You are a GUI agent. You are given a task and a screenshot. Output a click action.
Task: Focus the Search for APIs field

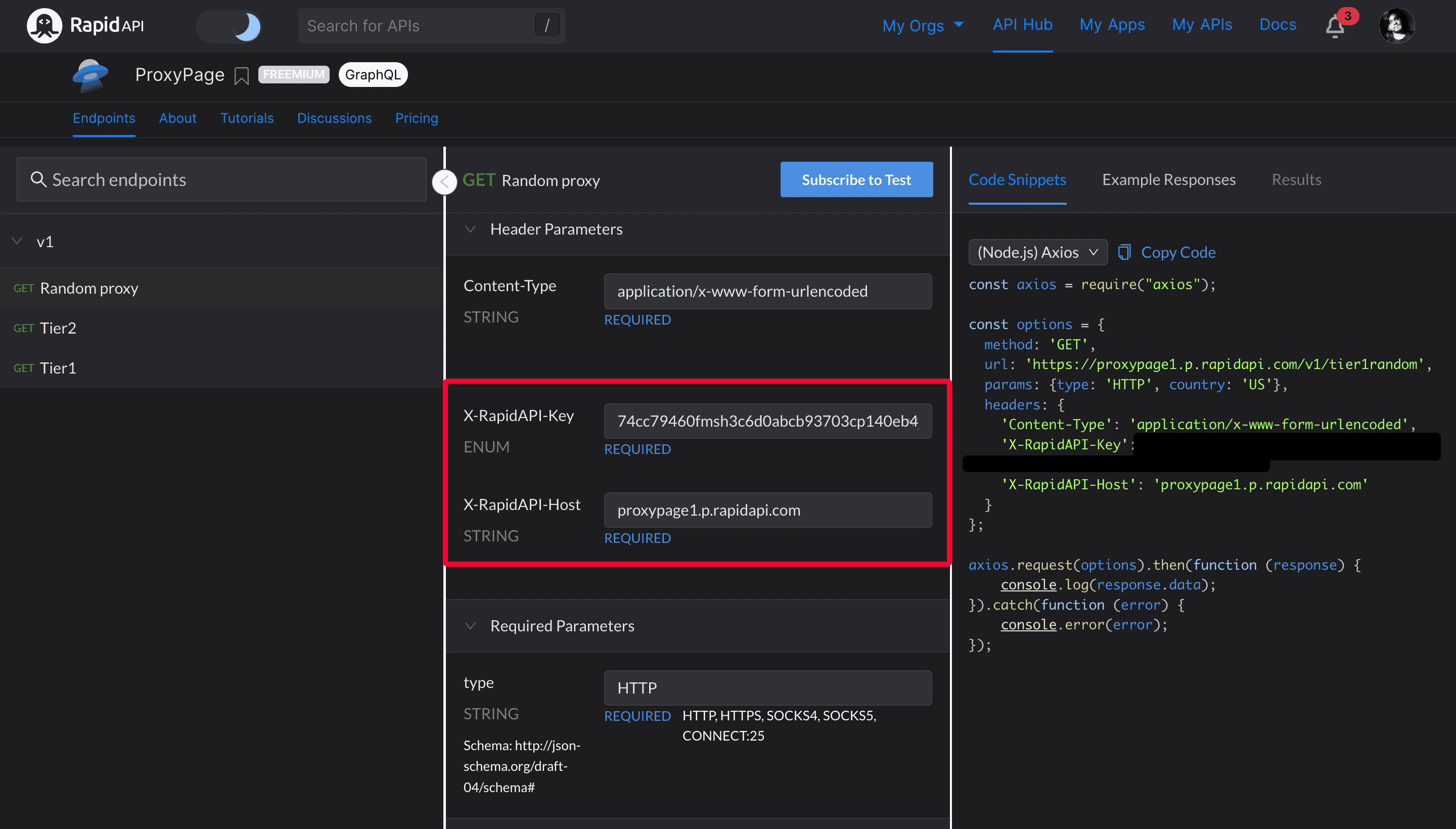[x=431, y=26]
